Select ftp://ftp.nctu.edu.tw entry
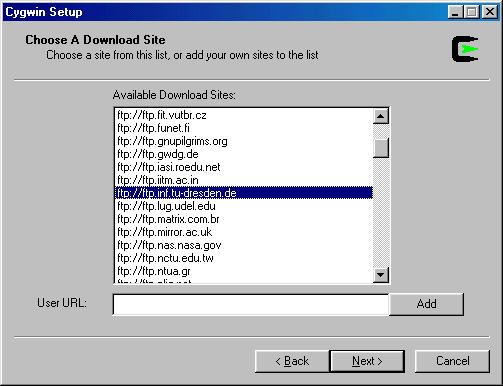 point(243,258)
